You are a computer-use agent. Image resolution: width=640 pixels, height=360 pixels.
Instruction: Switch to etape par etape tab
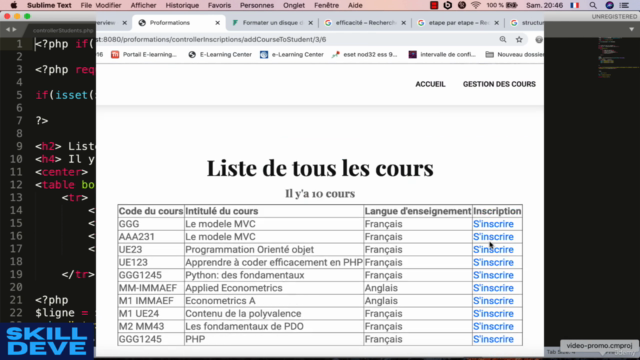[x=459, y=23]
